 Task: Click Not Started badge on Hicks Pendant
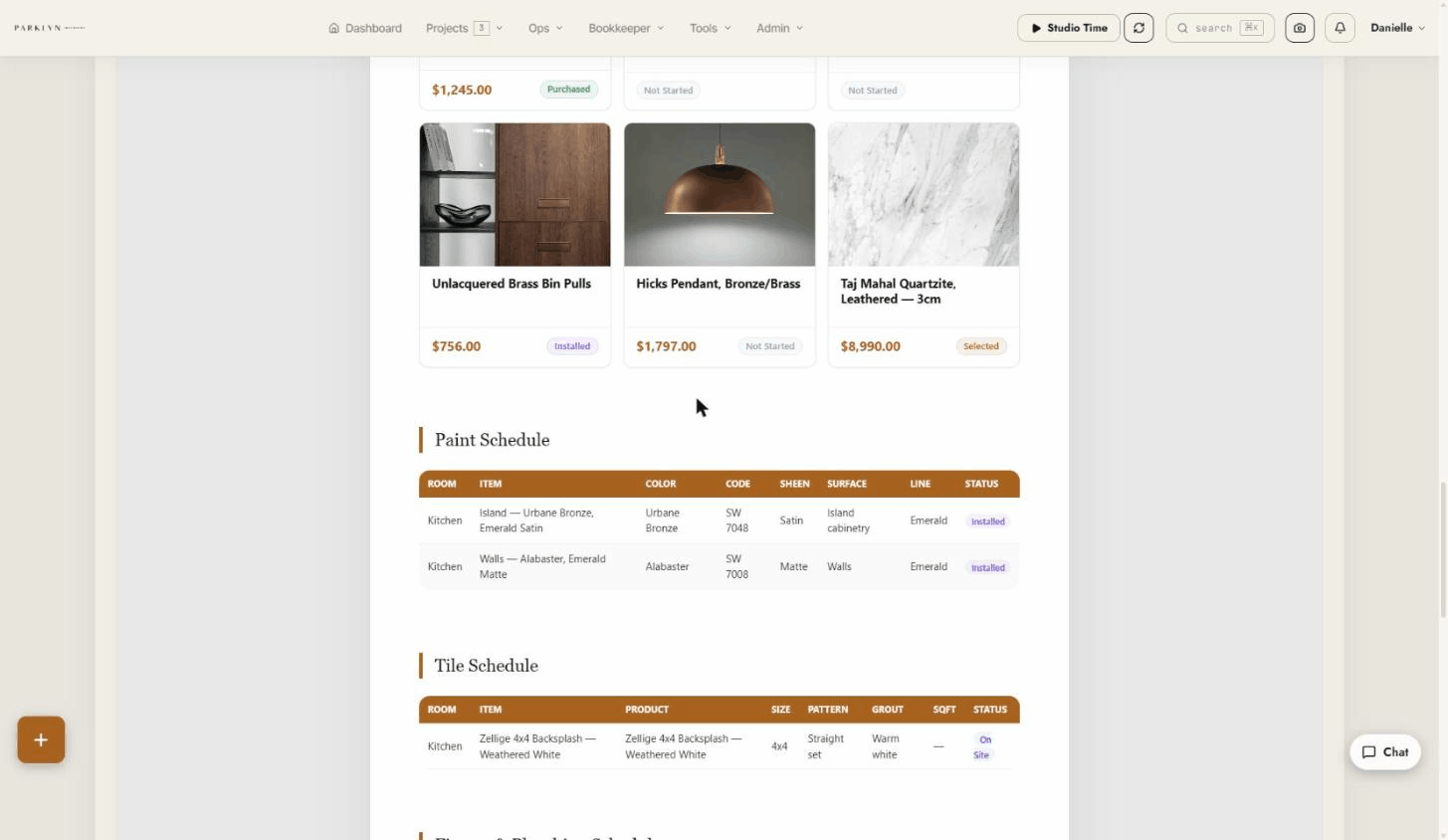(770, 346)
